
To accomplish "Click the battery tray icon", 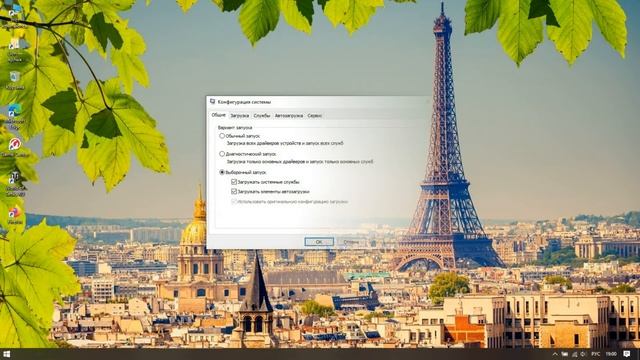I will pyautogui.click(x=564, y=354).
